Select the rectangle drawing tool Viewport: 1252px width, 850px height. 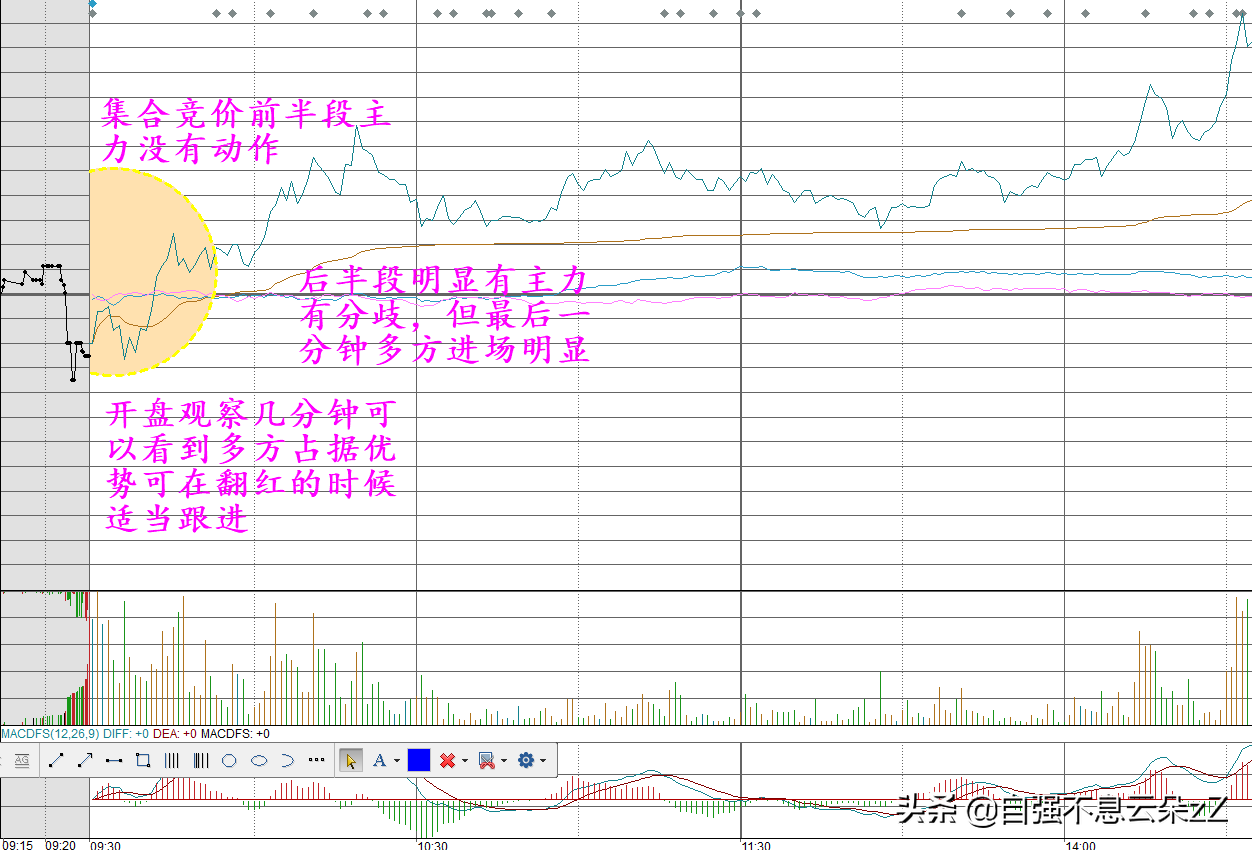[142, 760]
